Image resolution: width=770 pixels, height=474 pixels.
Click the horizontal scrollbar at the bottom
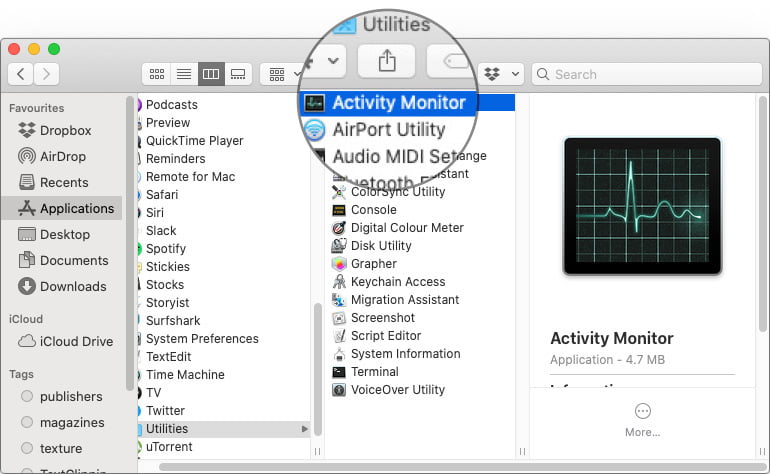pyautogui.click(x=462, y=467)
